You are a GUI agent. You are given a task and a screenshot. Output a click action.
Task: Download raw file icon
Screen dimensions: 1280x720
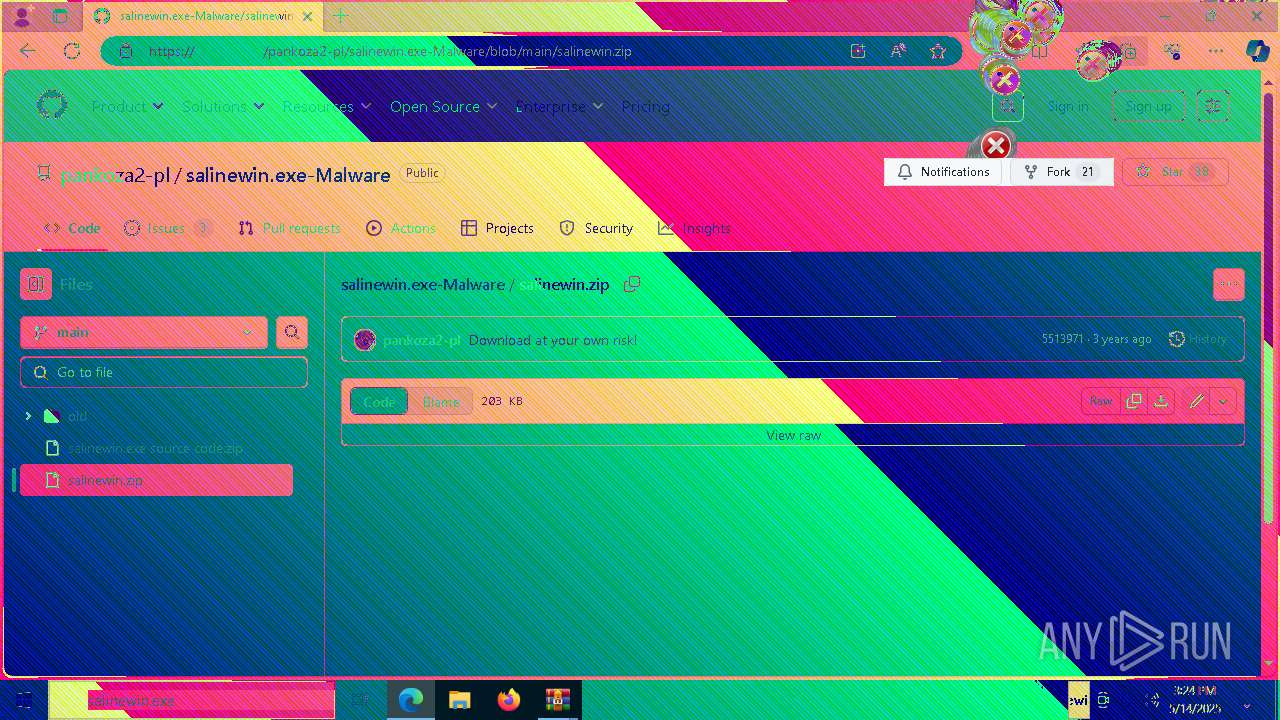(x=1161, y=401)
